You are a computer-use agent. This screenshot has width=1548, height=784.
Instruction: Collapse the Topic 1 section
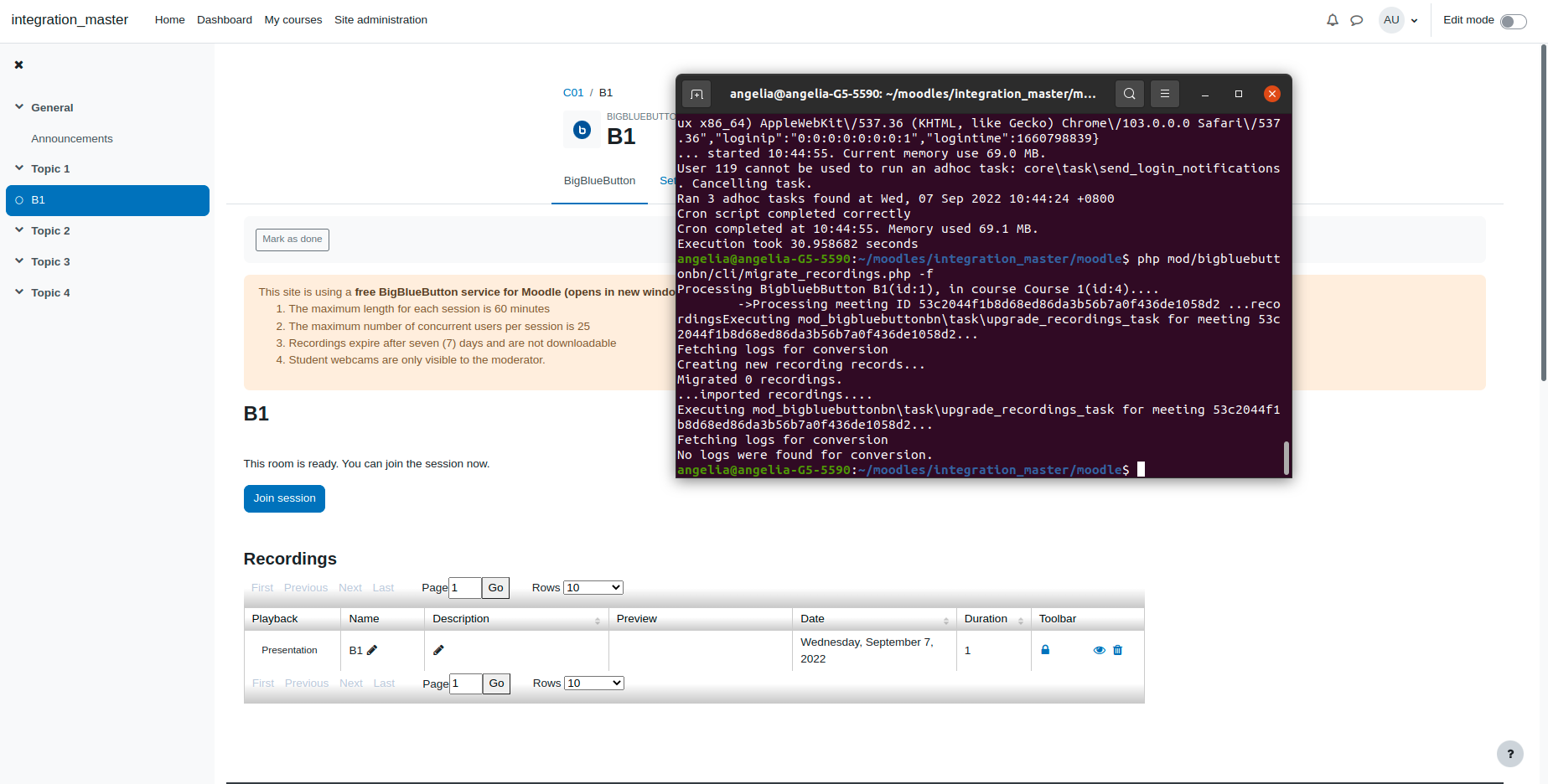pos(19,168)
